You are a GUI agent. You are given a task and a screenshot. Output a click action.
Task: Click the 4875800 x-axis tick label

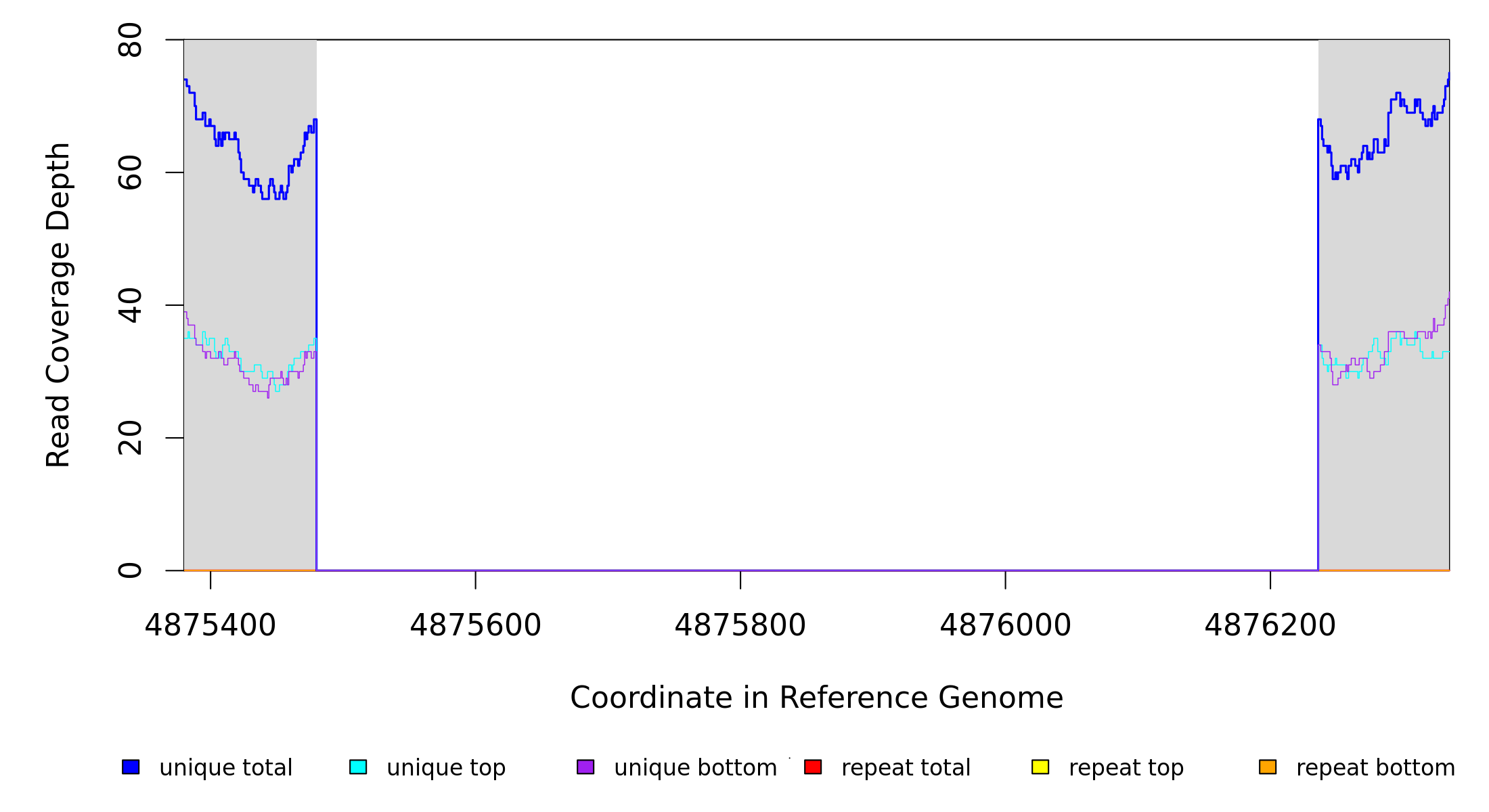tap(740, 625)
